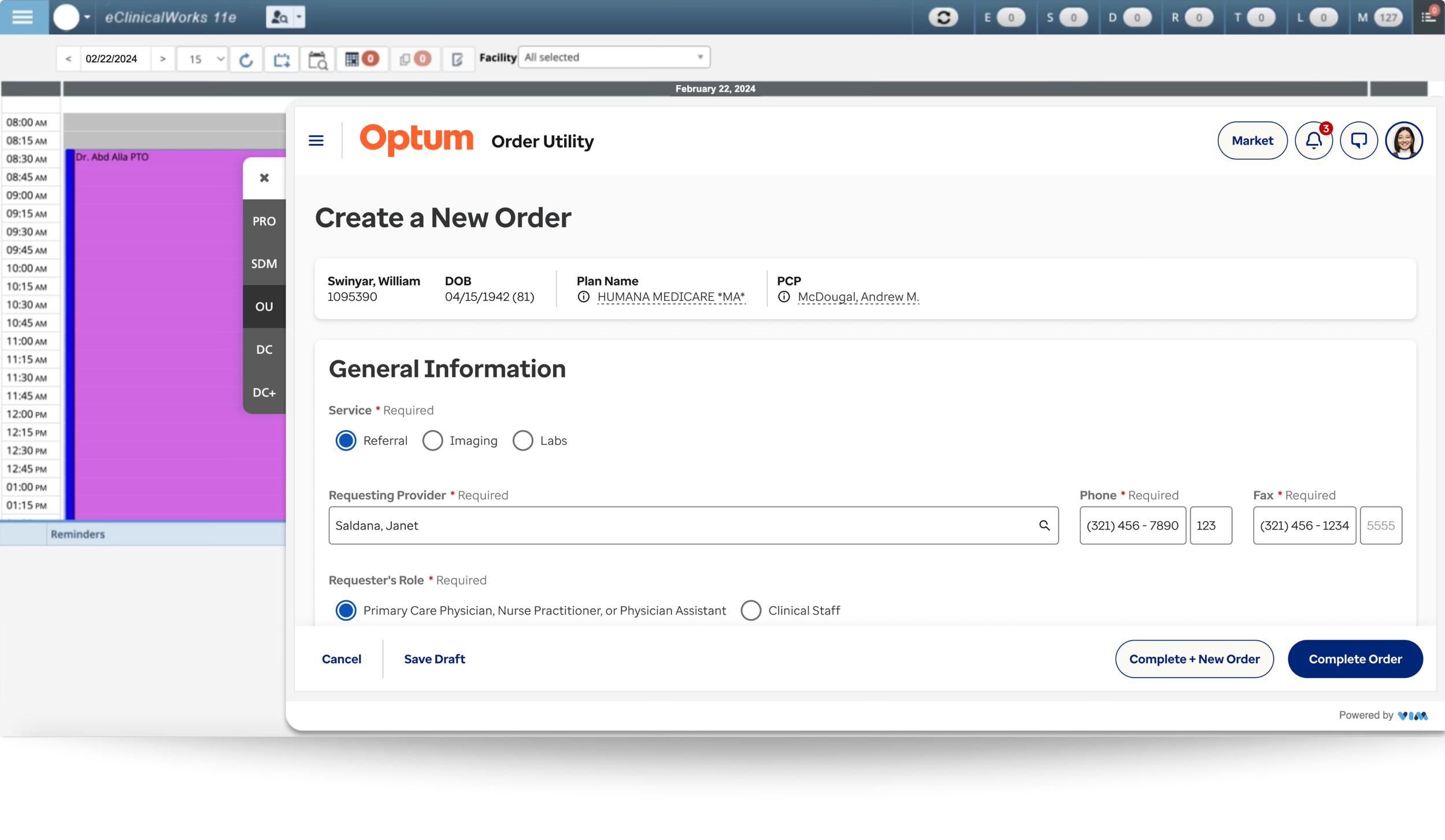Expand the 15 minute interval dropdown
Viewport: 1445px width, 840px height.
[x=203, y=59]
